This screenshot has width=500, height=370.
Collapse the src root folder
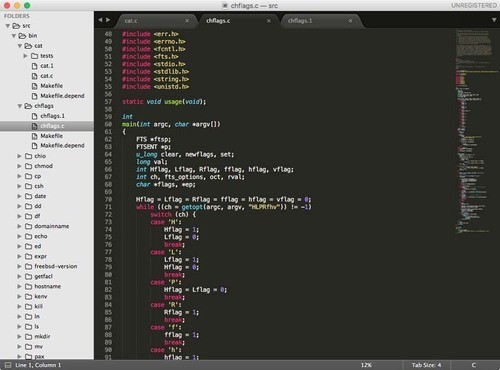8,26
